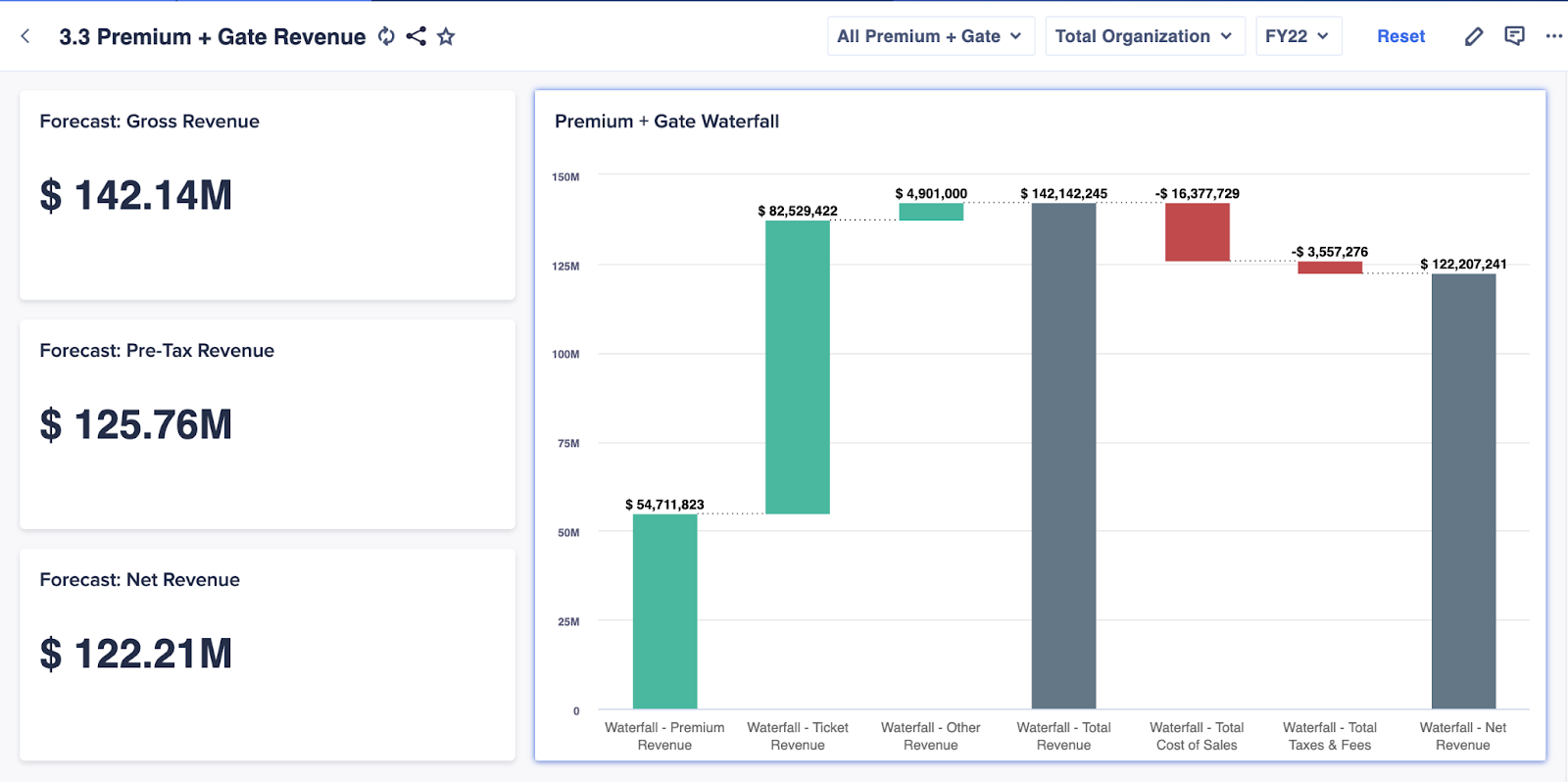
Task: Click the refresh sync icon beside title
Action: coord(386,36)
